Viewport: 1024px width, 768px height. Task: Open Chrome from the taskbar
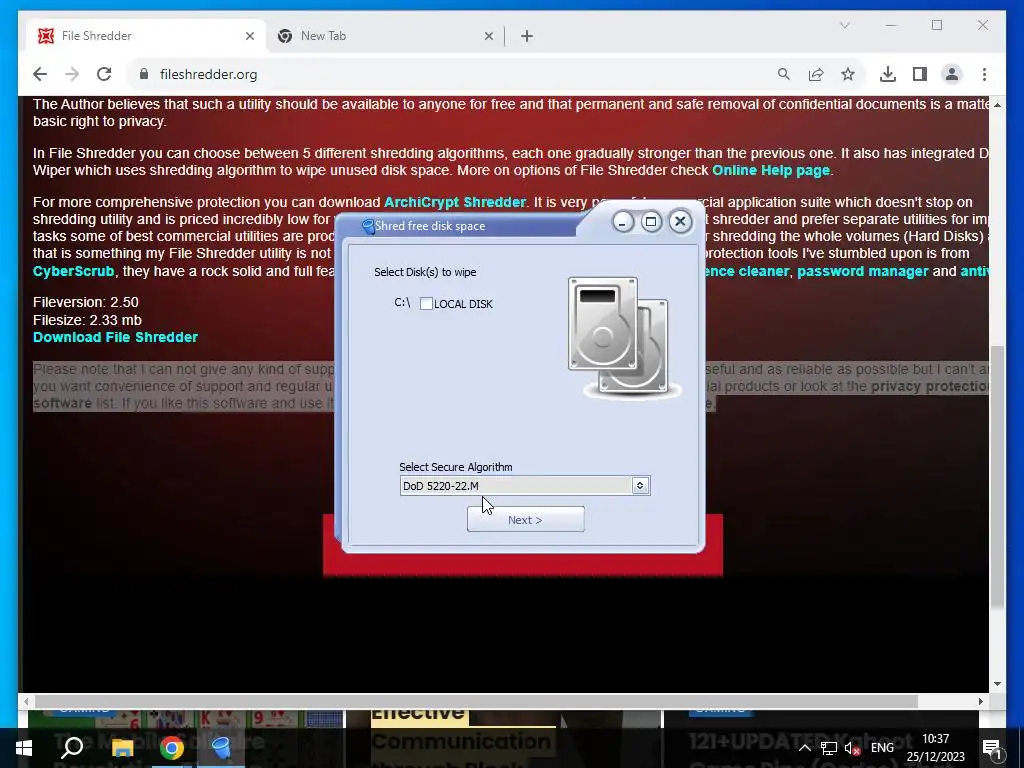pyautogui.click(x=172, y=748)
